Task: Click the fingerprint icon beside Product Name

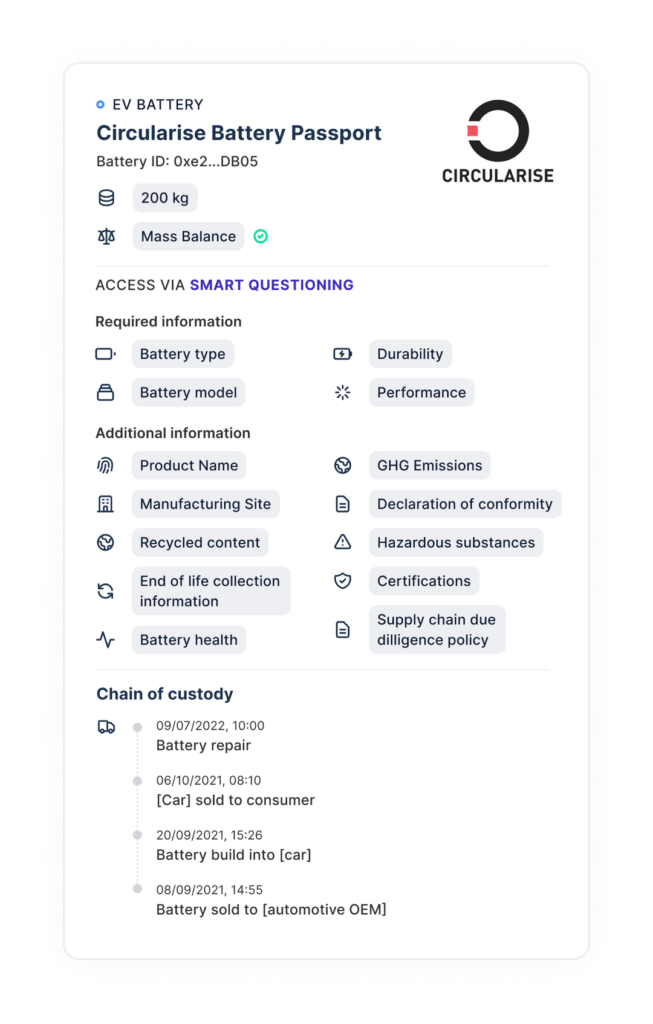Action: click(x=105, y=466)
